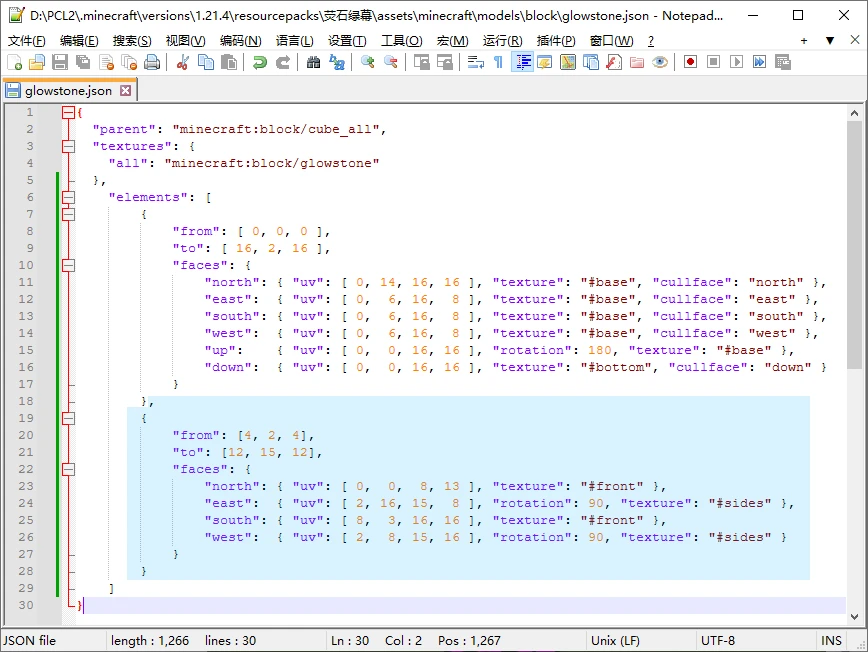Click the Save All icon

(x=83, y=62)
